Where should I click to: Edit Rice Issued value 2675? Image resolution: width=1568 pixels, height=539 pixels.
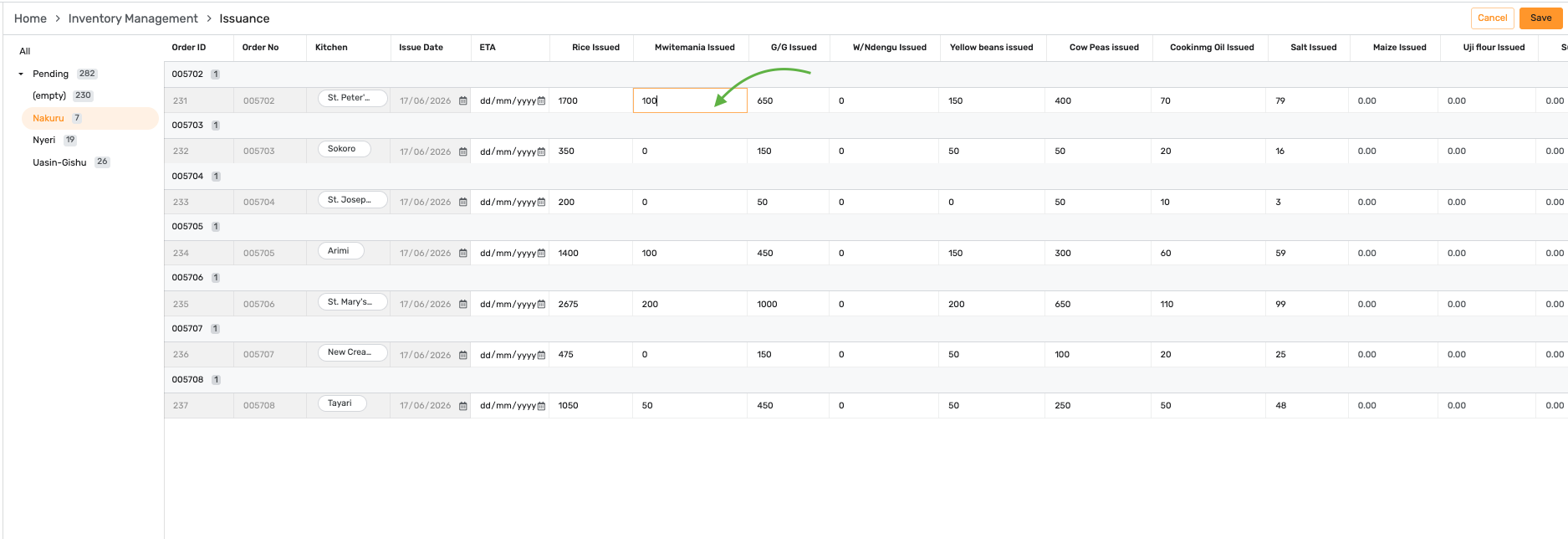tap(590, 304)
